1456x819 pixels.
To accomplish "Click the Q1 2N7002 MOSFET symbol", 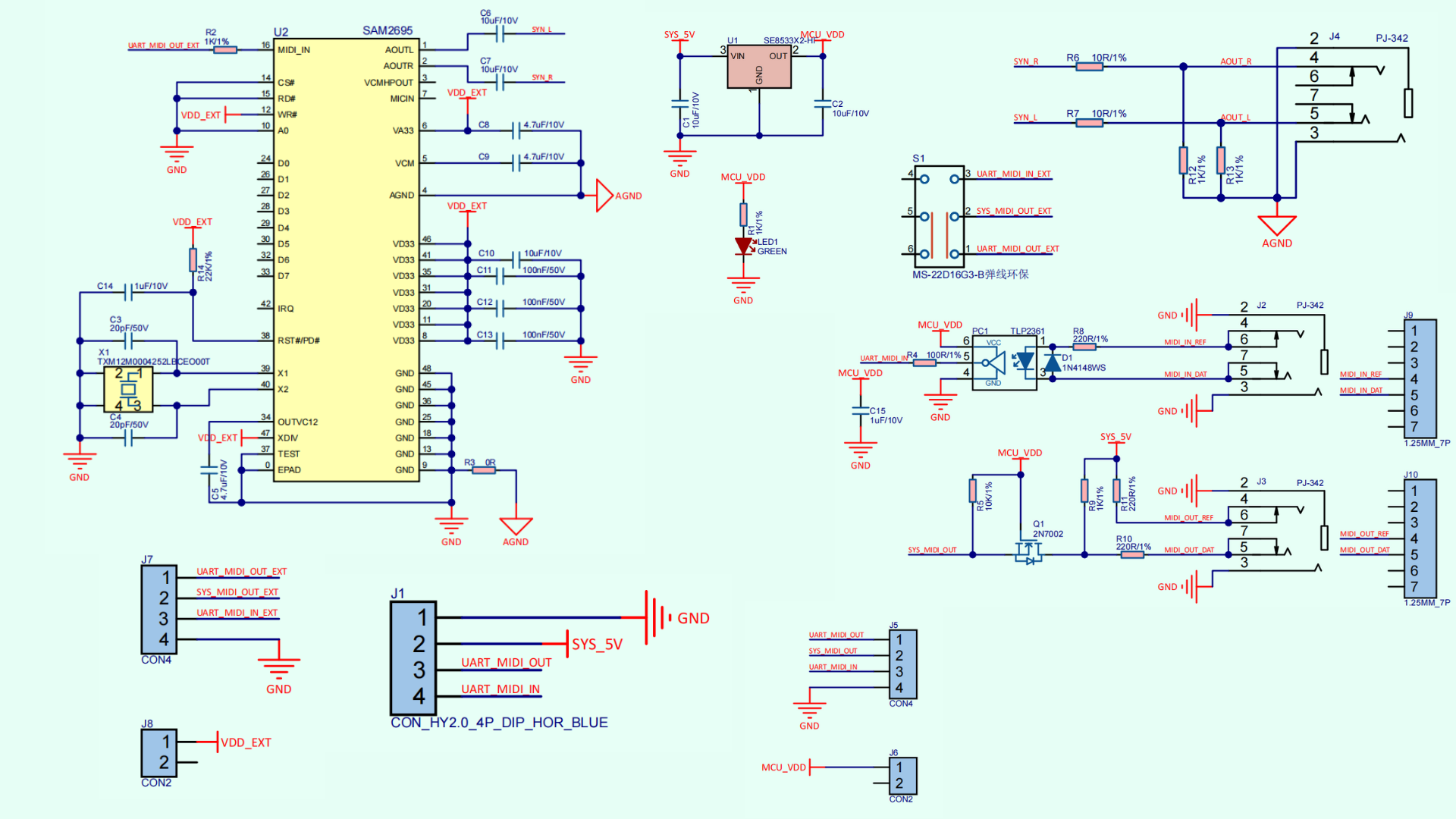I will (x=1029, y=552).
